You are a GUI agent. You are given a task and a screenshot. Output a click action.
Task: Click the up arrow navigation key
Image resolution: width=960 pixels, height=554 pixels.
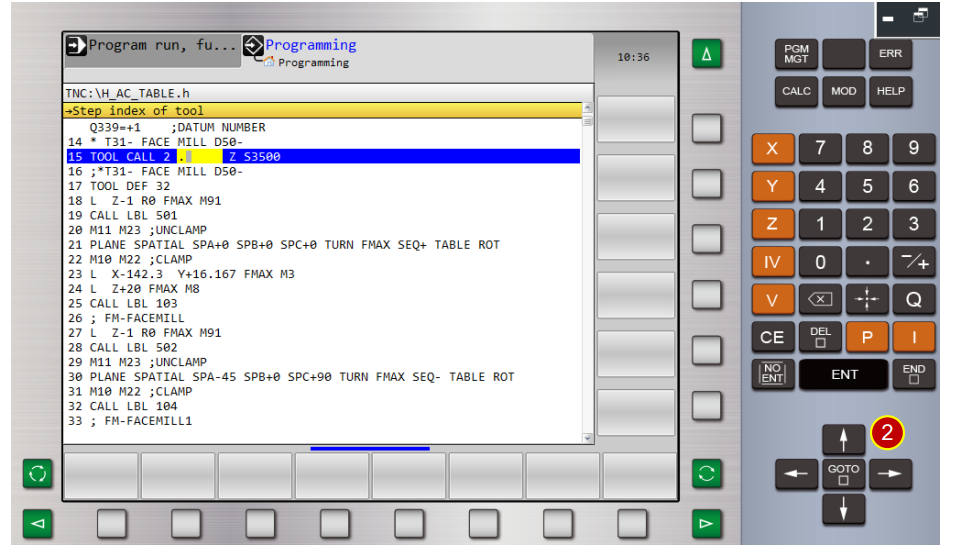(843, 438)
